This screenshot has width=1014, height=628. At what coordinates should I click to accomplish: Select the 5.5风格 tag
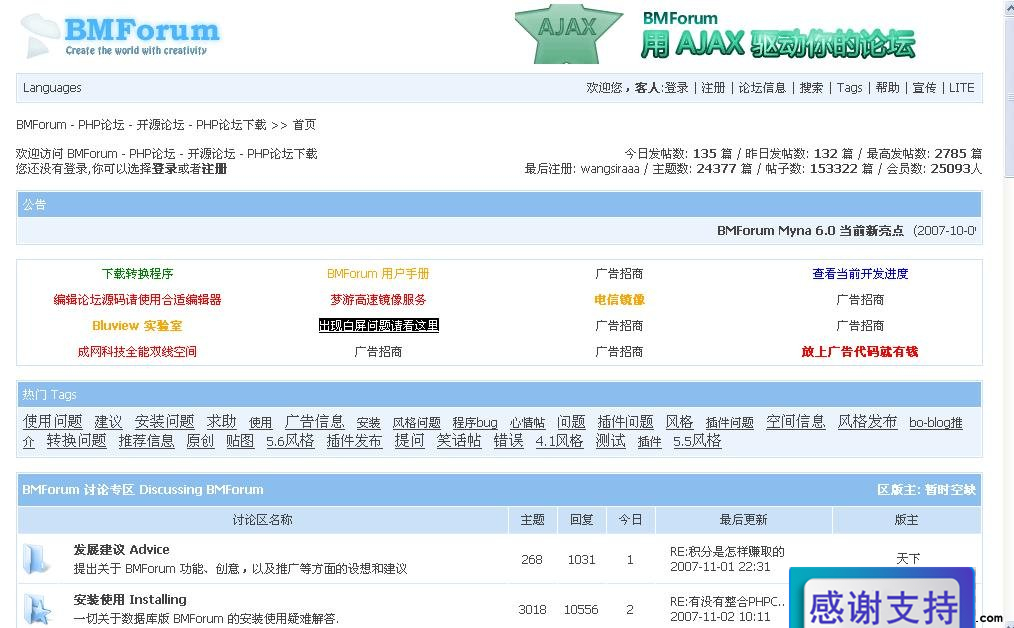click(697, 442)
